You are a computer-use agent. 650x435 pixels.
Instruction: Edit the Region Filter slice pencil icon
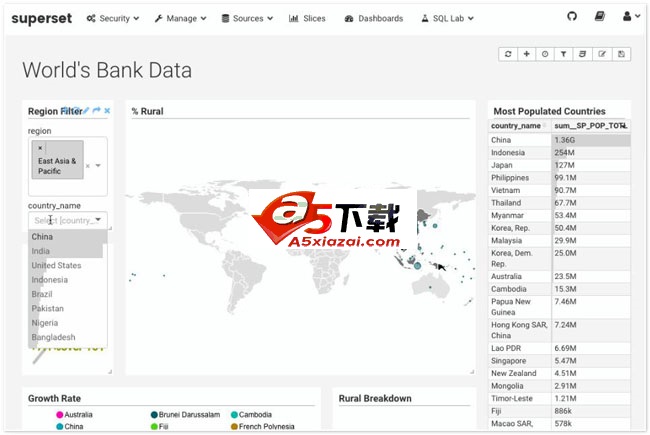(86, 110)
